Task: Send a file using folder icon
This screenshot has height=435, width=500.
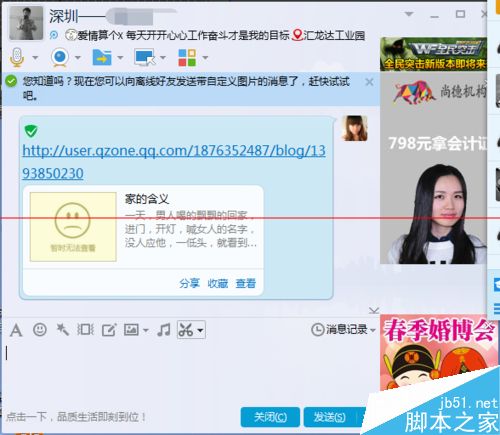Action: click(102, 57)
